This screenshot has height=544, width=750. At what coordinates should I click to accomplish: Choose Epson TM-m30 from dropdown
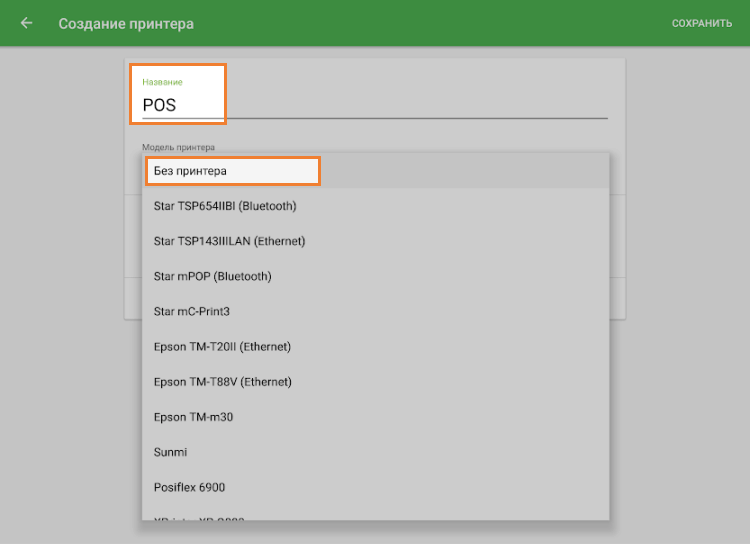tap(193, 417)
